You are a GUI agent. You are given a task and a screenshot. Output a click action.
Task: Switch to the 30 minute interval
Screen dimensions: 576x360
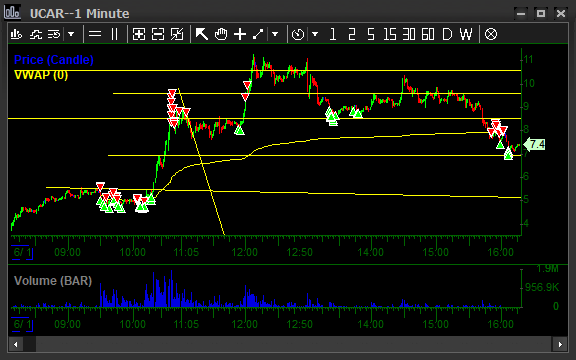[x=409, y=35]
